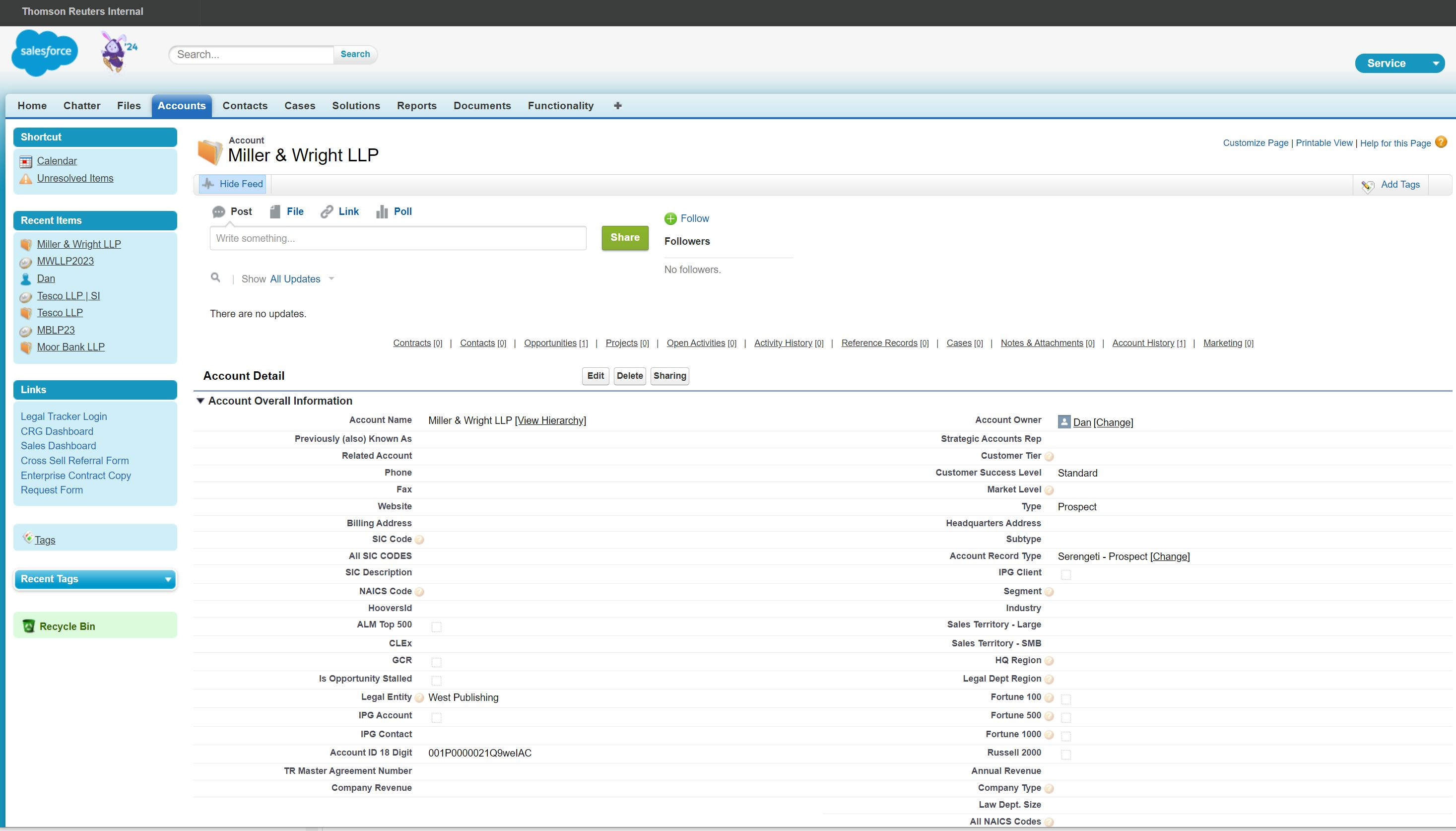
Task: Toggle the Russell 2000 checkbox
Action: coord(1066,755)
